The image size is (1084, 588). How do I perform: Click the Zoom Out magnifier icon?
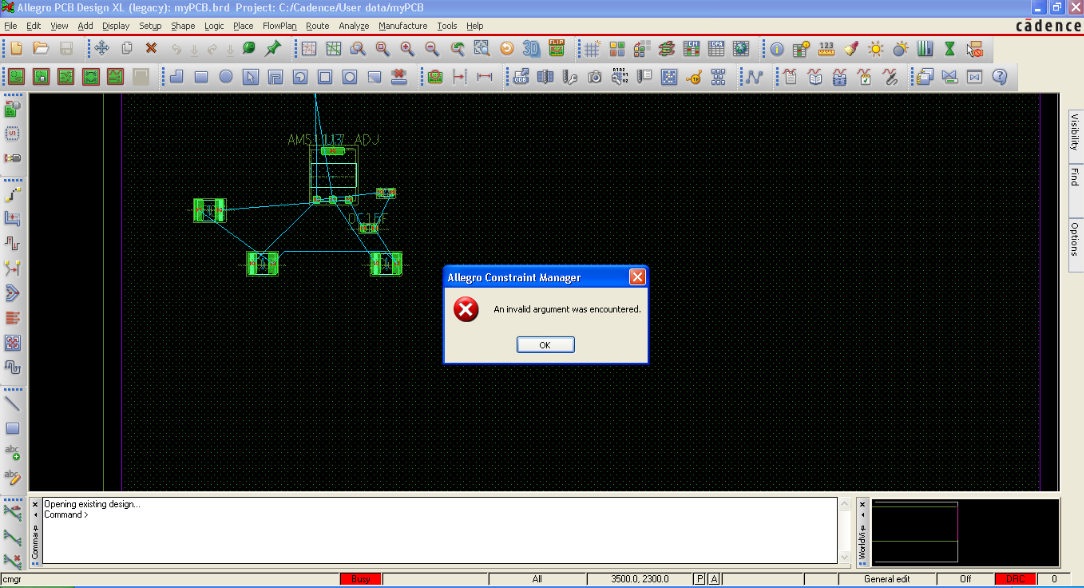[432, 48]
